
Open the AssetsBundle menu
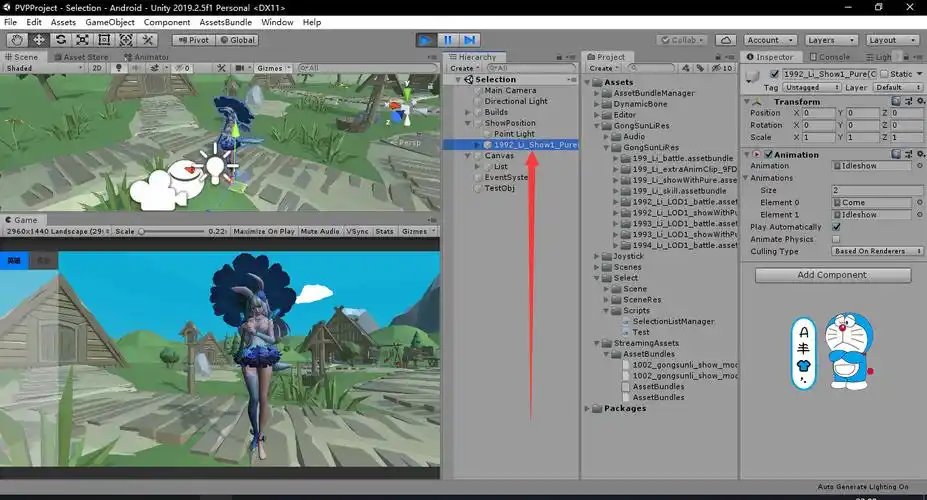click(225, 22)
